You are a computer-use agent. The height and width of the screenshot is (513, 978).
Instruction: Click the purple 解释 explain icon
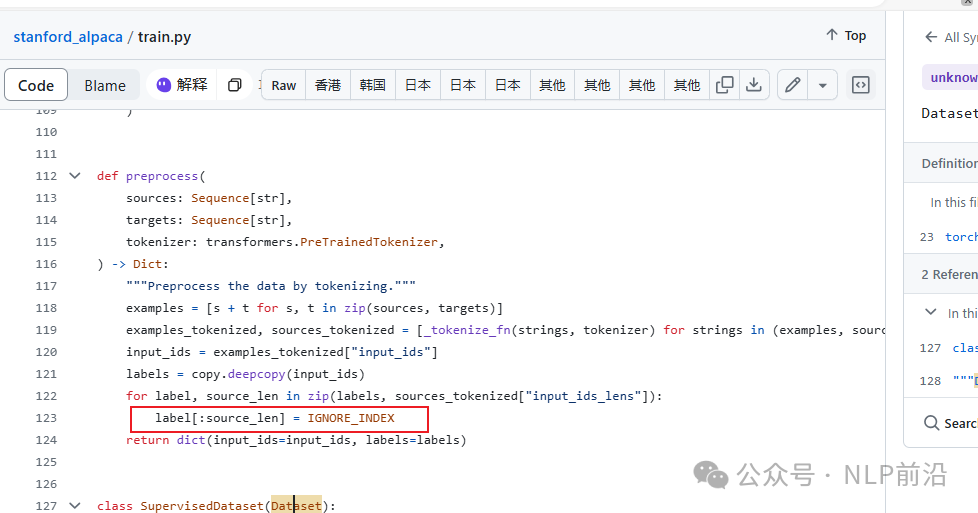pos(164,85)
